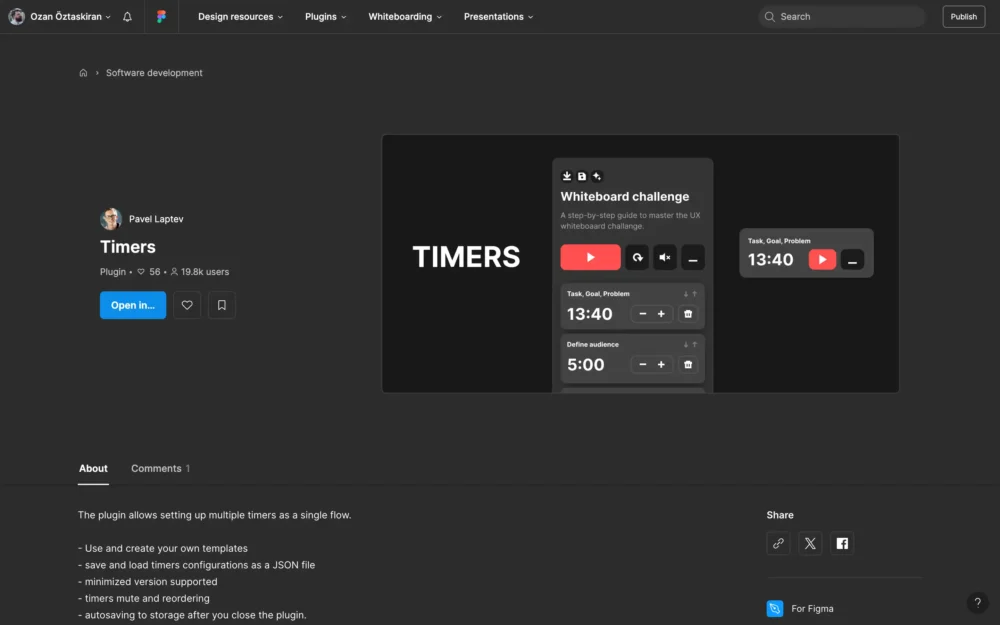Toggle like with the heart button
Viewport: 1000px width, 625px height.
[x=187, y=305]
